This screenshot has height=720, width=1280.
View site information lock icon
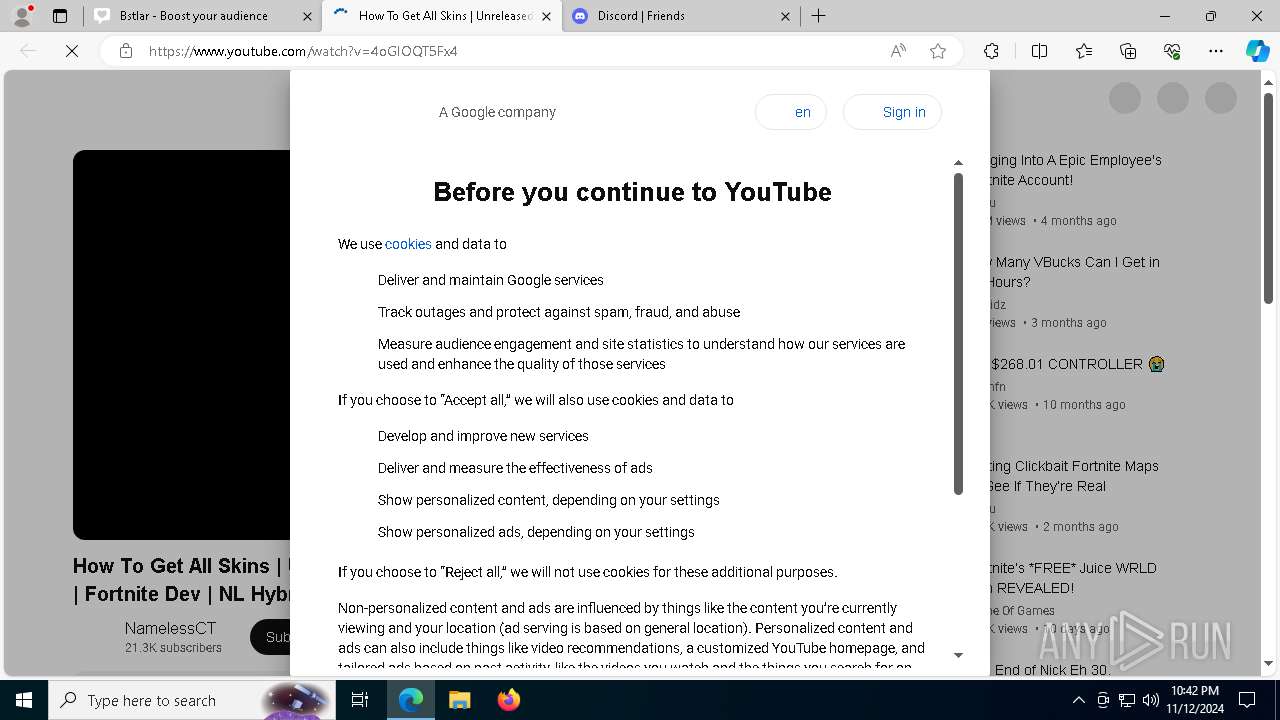[x=125, y=51]
